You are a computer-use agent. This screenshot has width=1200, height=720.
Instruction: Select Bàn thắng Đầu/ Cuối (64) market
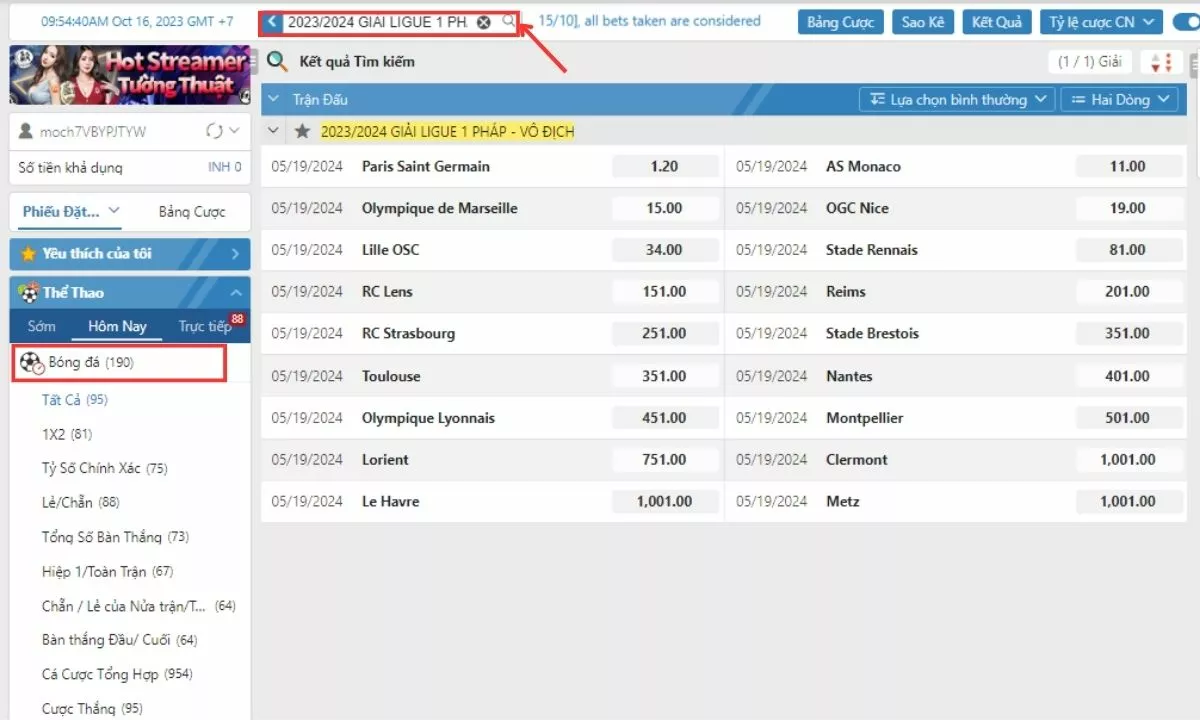(120, 640)
